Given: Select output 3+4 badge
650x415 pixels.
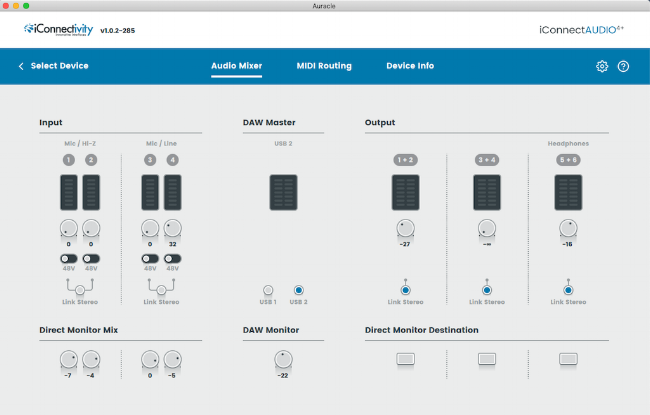Looking at the screenshot, I should (x=487, y=160).
